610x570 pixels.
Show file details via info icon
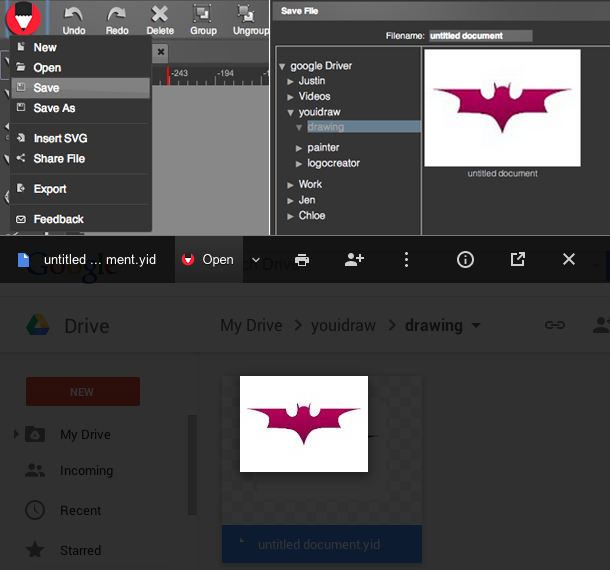click(x=465, y=260)
